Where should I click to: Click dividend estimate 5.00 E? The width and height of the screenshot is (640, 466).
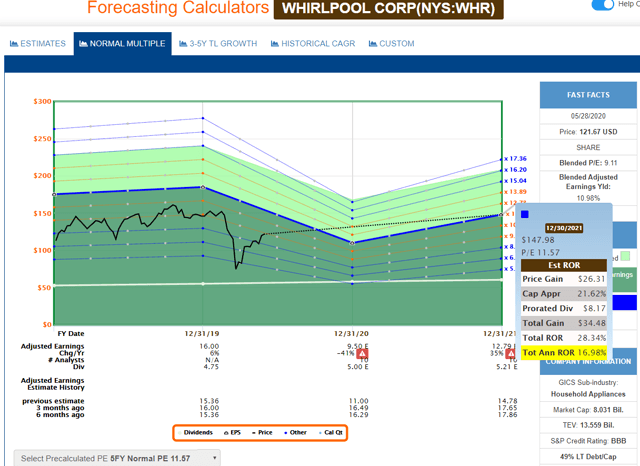[x=358, y=367]
